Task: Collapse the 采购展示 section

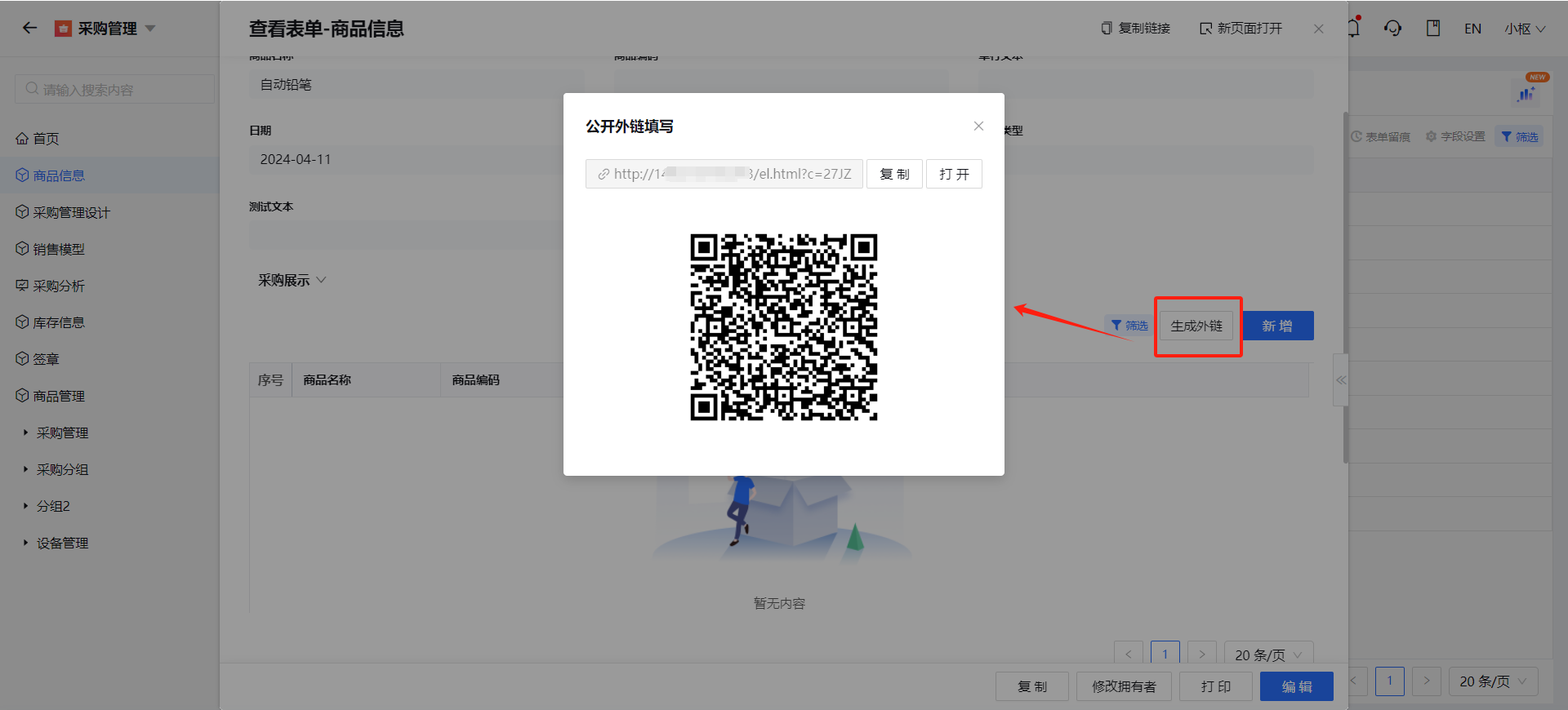Action: 292,280
